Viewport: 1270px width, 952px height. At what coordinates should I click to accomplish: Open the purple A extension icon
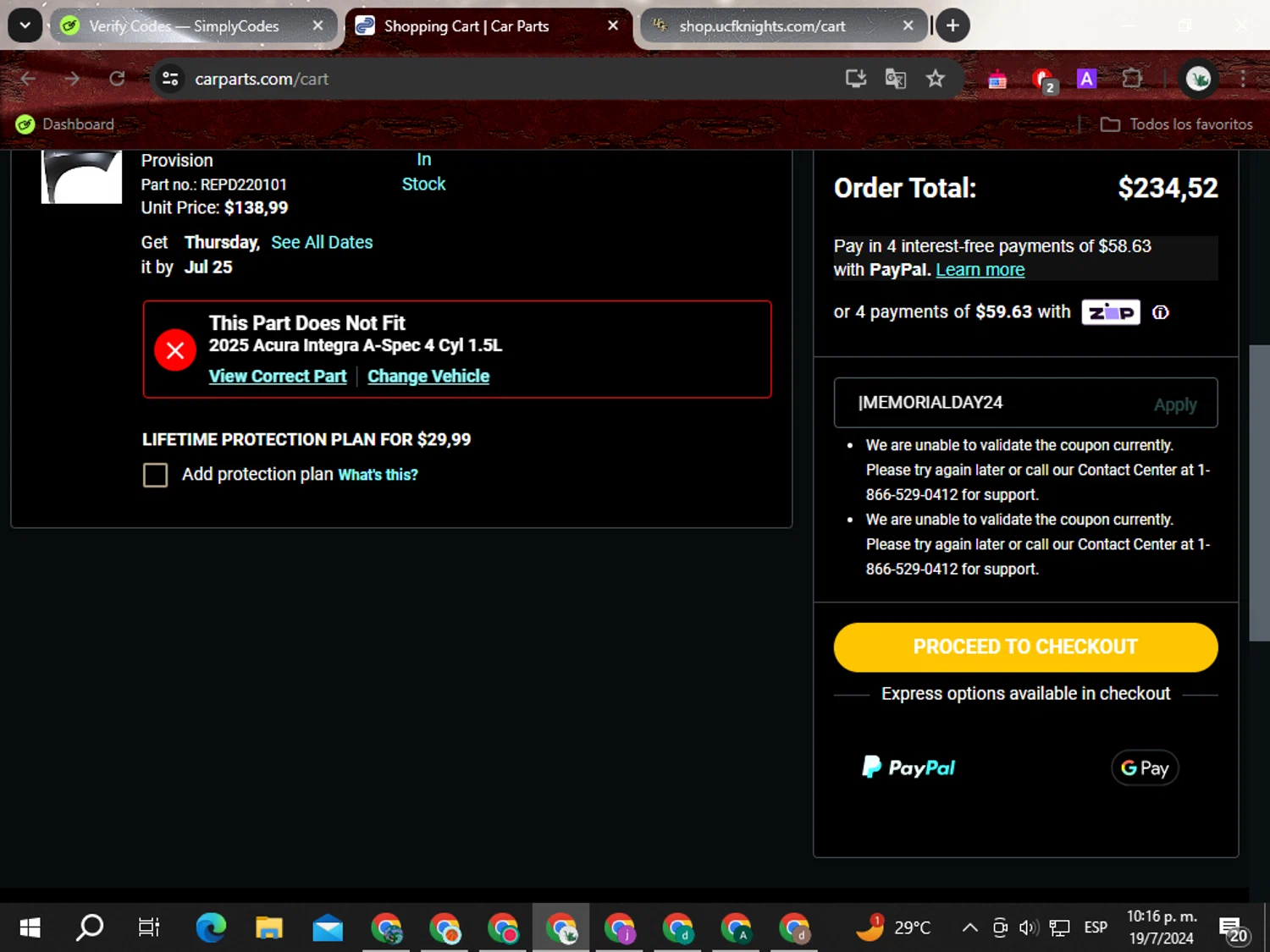click(1086, 79)
